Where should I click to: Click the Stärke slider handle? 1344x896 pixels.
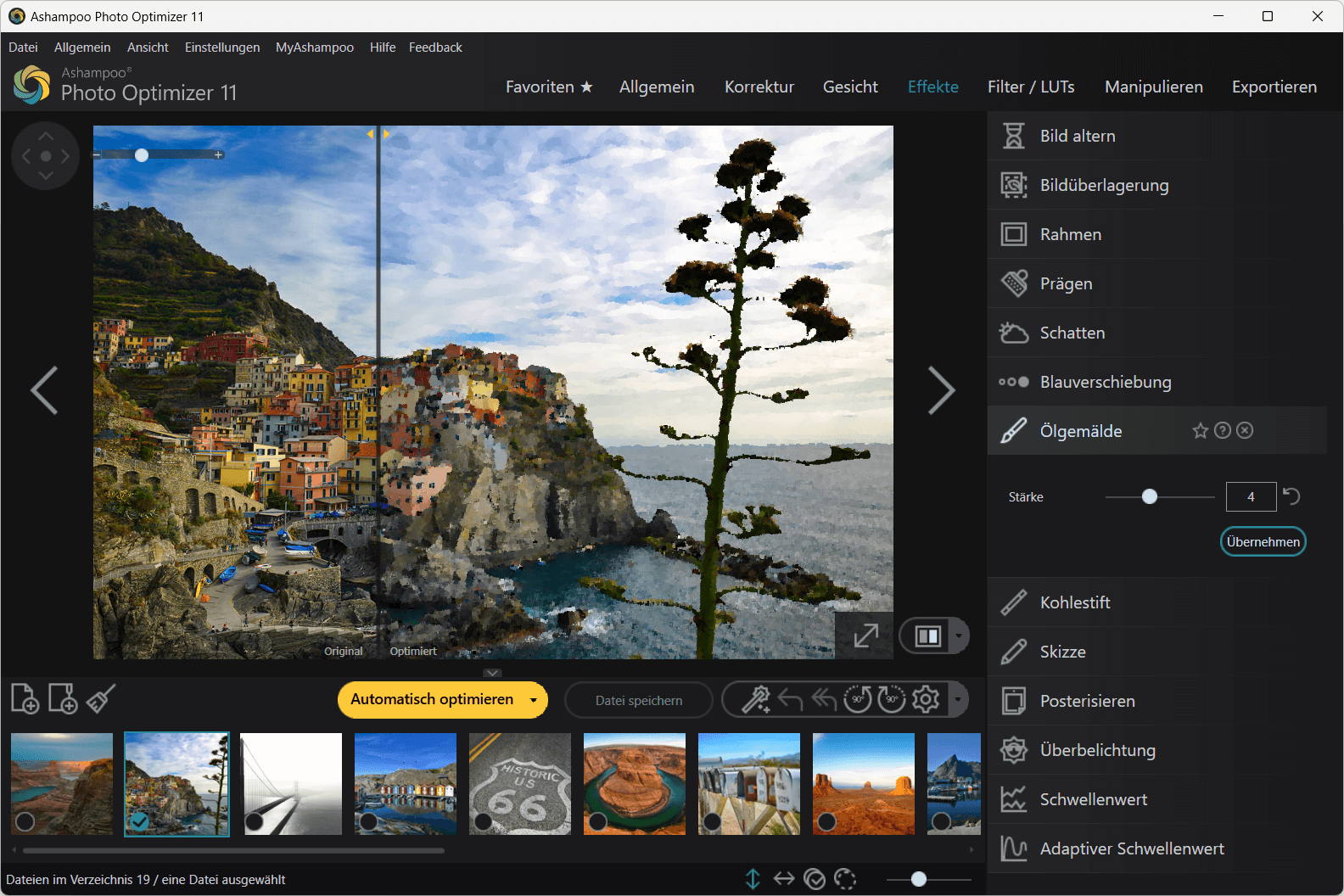1150,497
